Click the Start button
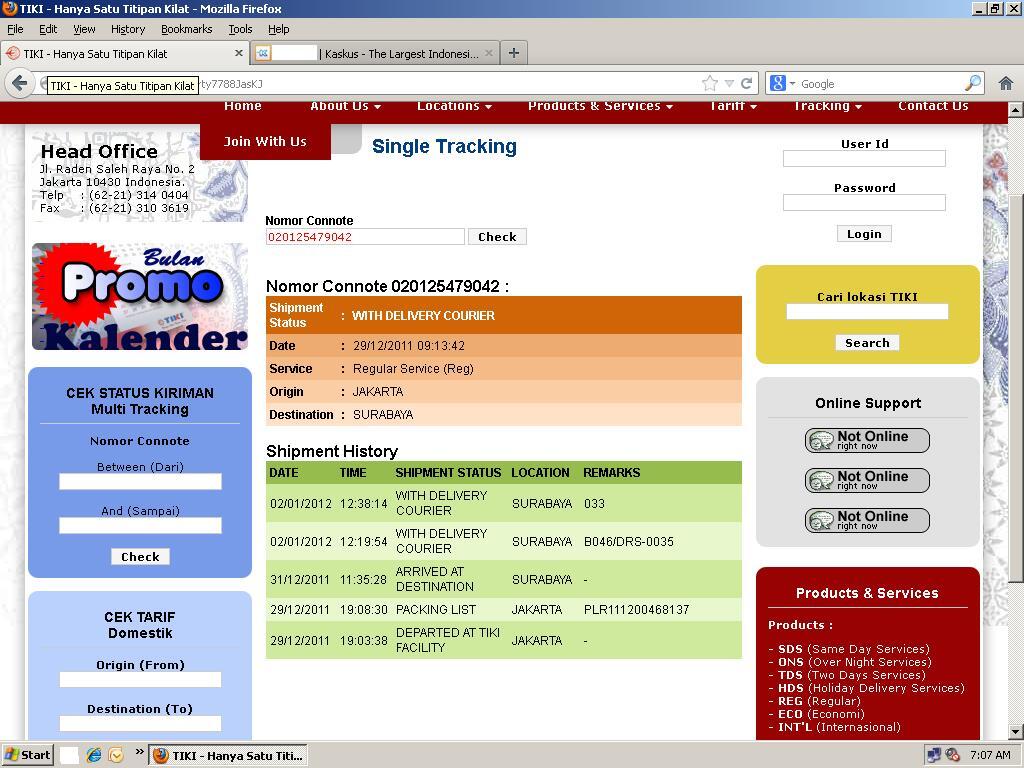 coord(27,755)
